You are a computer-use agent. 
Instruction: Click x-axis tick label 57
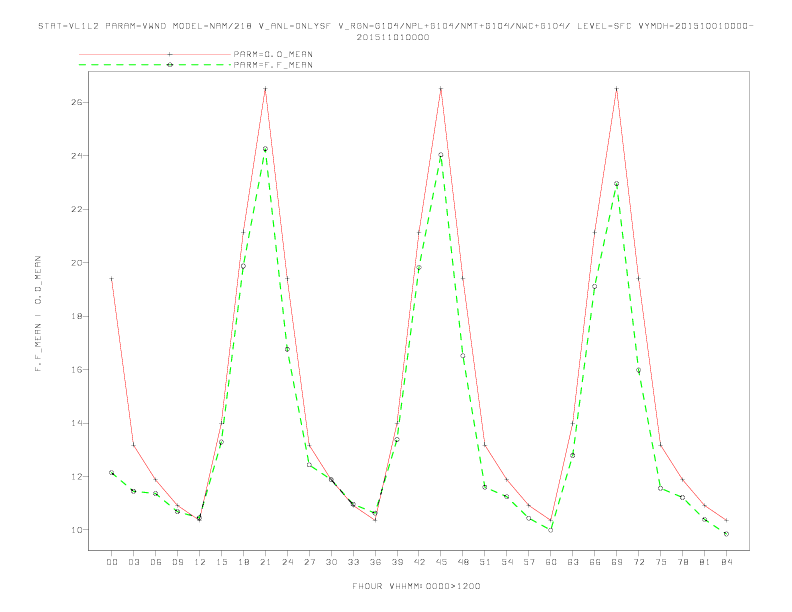pyautogui.click(x=529, y=562)
